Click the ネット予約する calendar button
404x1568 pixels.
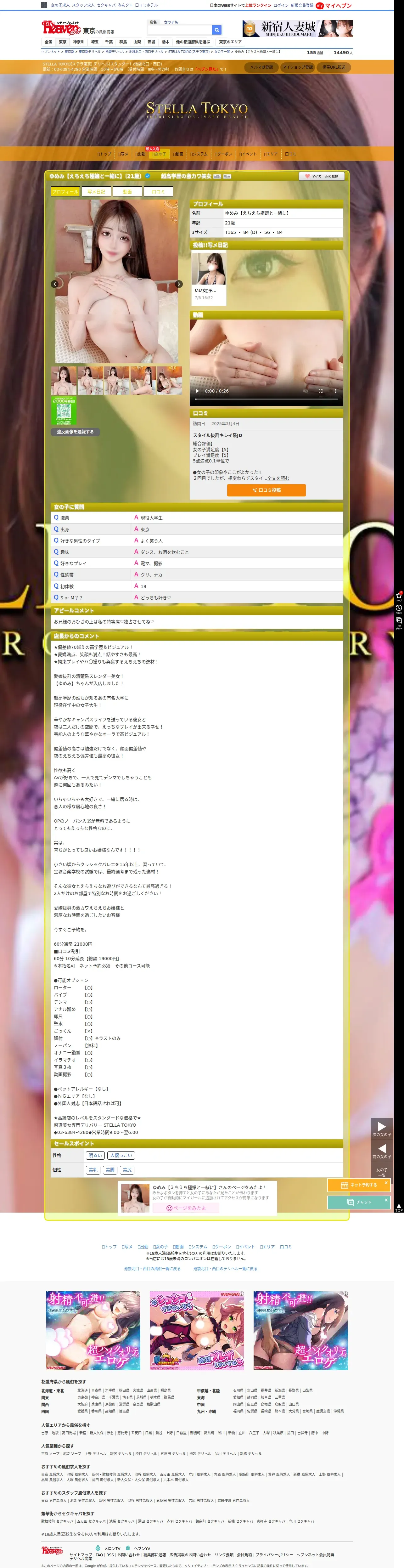click(x=359, y=1185)
